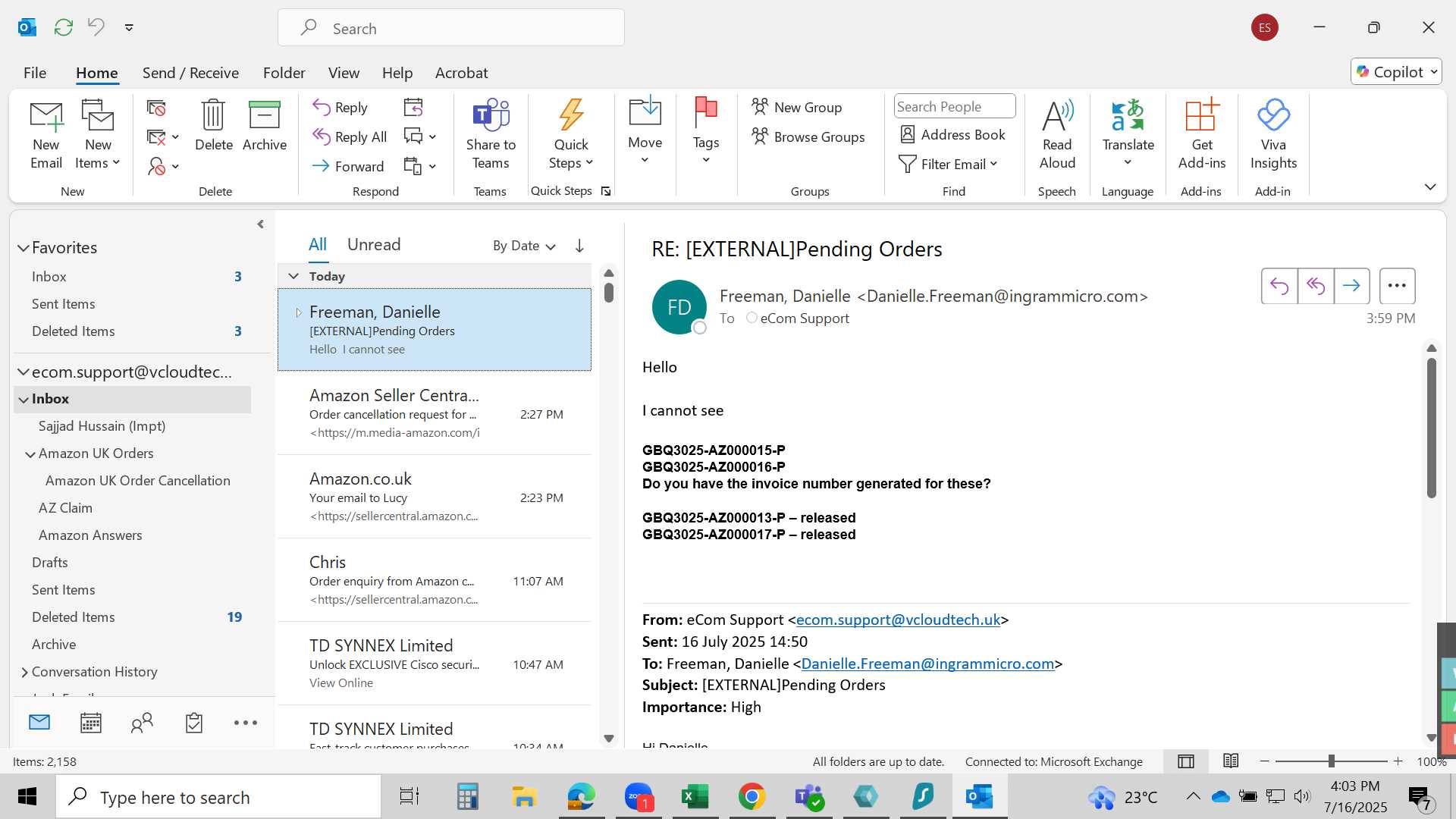Open the Amazon Seller Central email
The image size is (1456, 819).
click(x=435, y=413)
